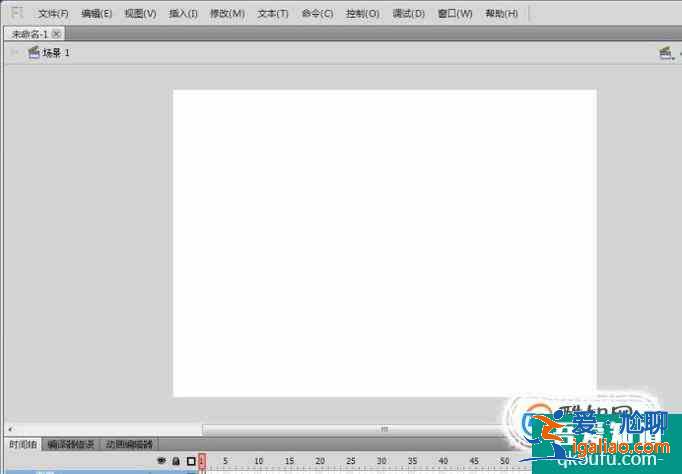The height and width of the screenshot is (474, 682).
Task: Toggle lock all layers padlock icon
Action: (x=176, y=461)
